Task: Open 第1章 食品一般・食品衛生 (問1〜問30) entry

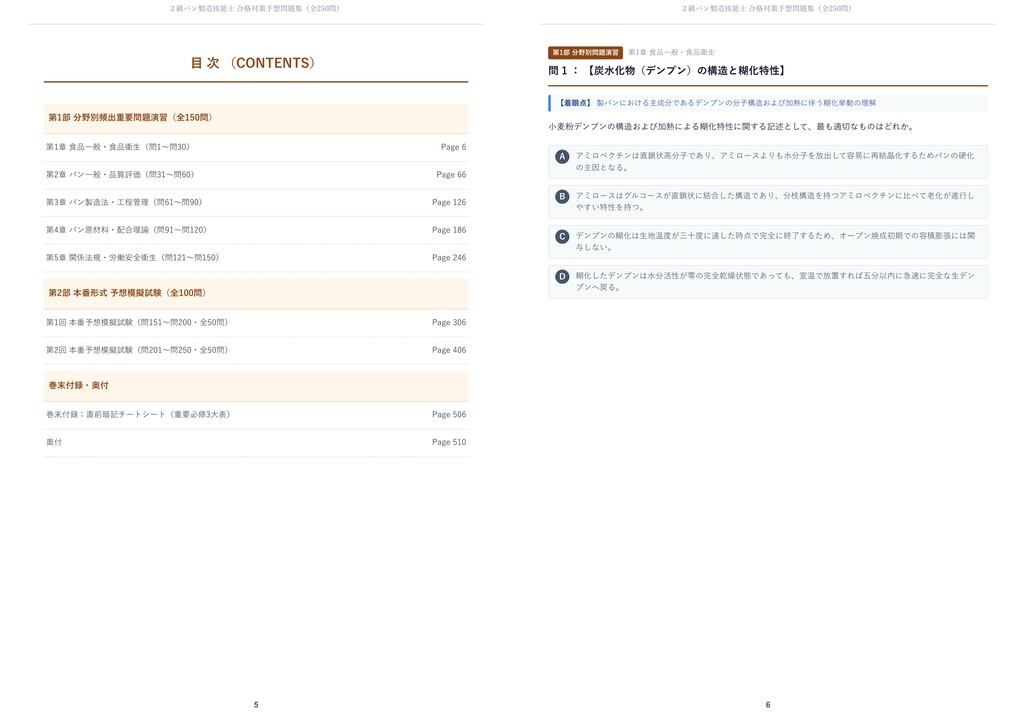Action: pyautogui.click(x=256, y=147)
